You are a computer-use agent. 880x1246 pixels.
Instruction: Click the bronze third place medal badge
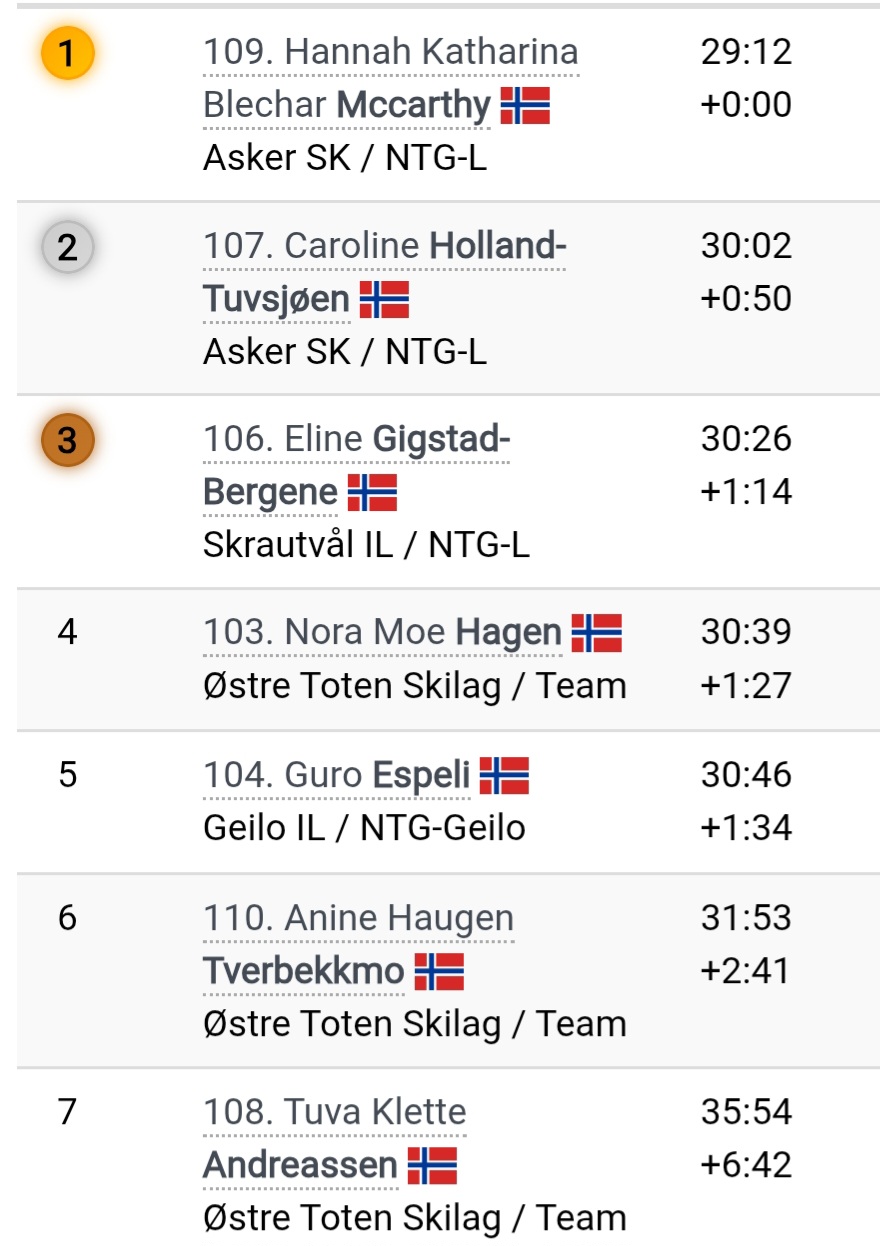(x=67, y=440)
